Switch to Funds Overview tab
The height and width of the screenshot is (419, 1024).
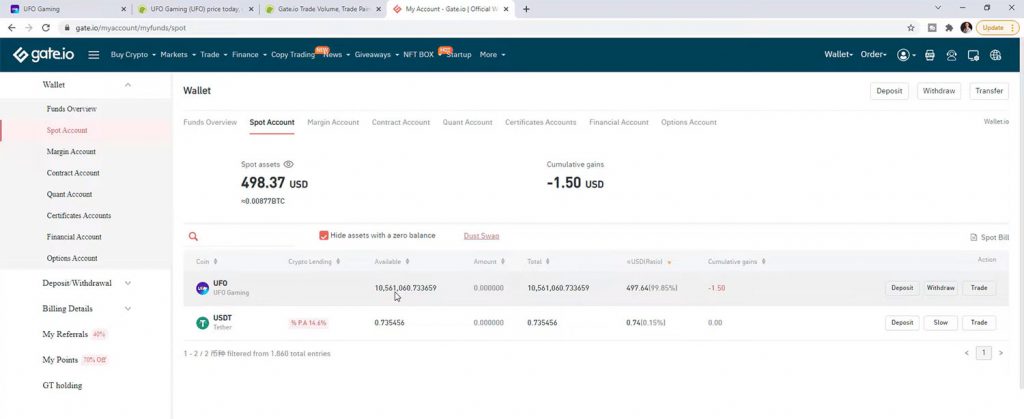[x=210, y=122]
